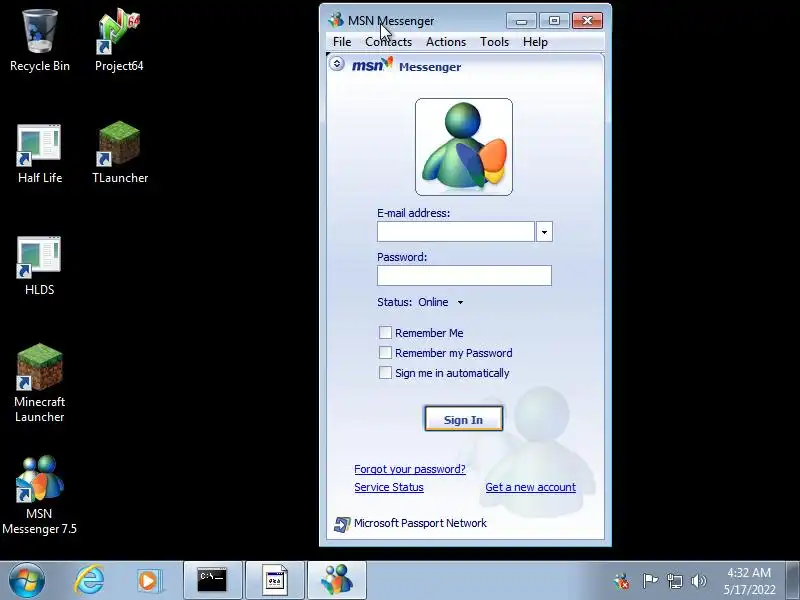This screenshot has height=600, width=800.
Task: Open the Recycle Bin desktop icon
Action: click(x=40, y=40)
